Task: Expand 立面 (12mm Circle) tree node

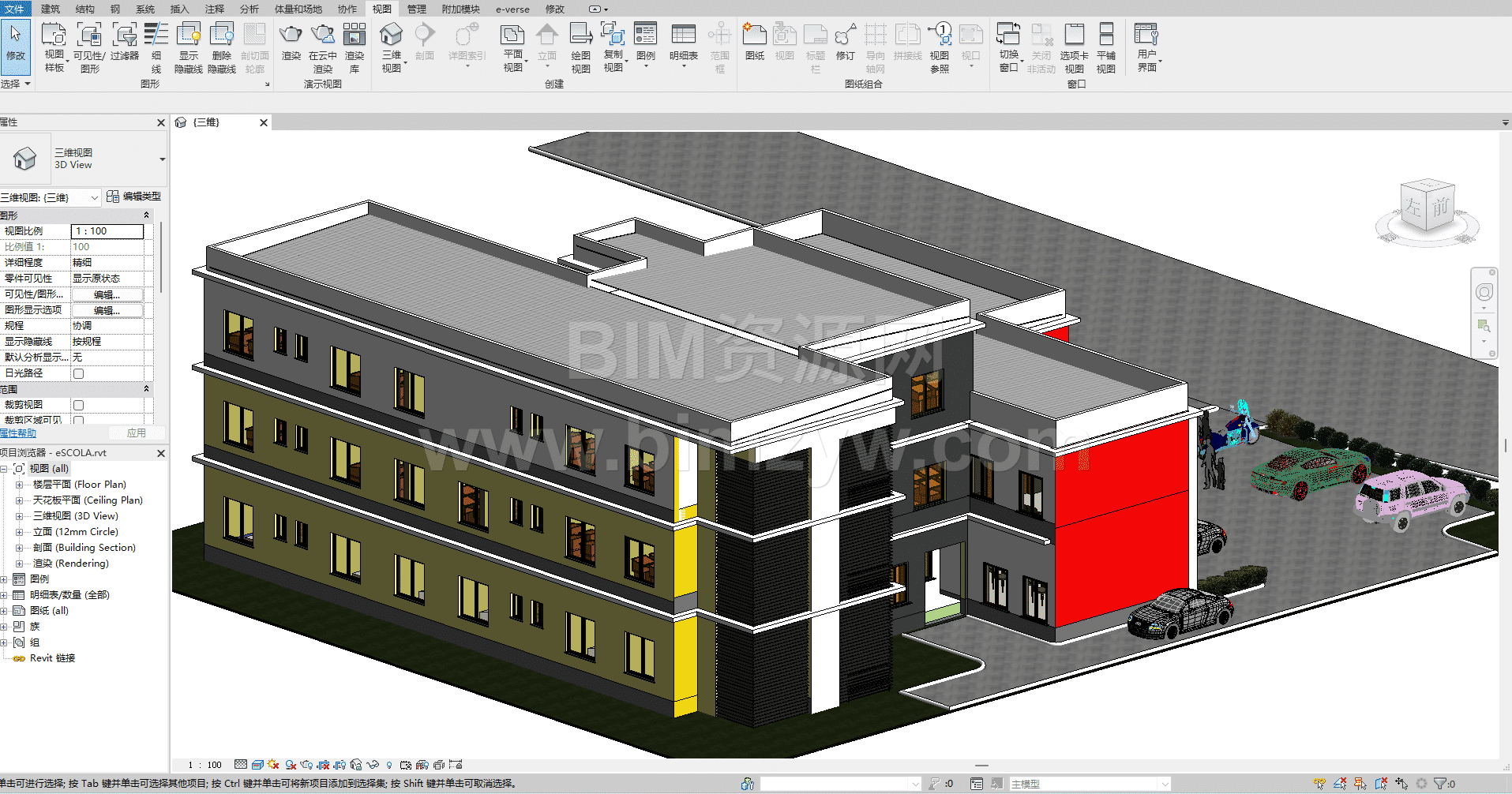Action: click(x=19, y=532)
